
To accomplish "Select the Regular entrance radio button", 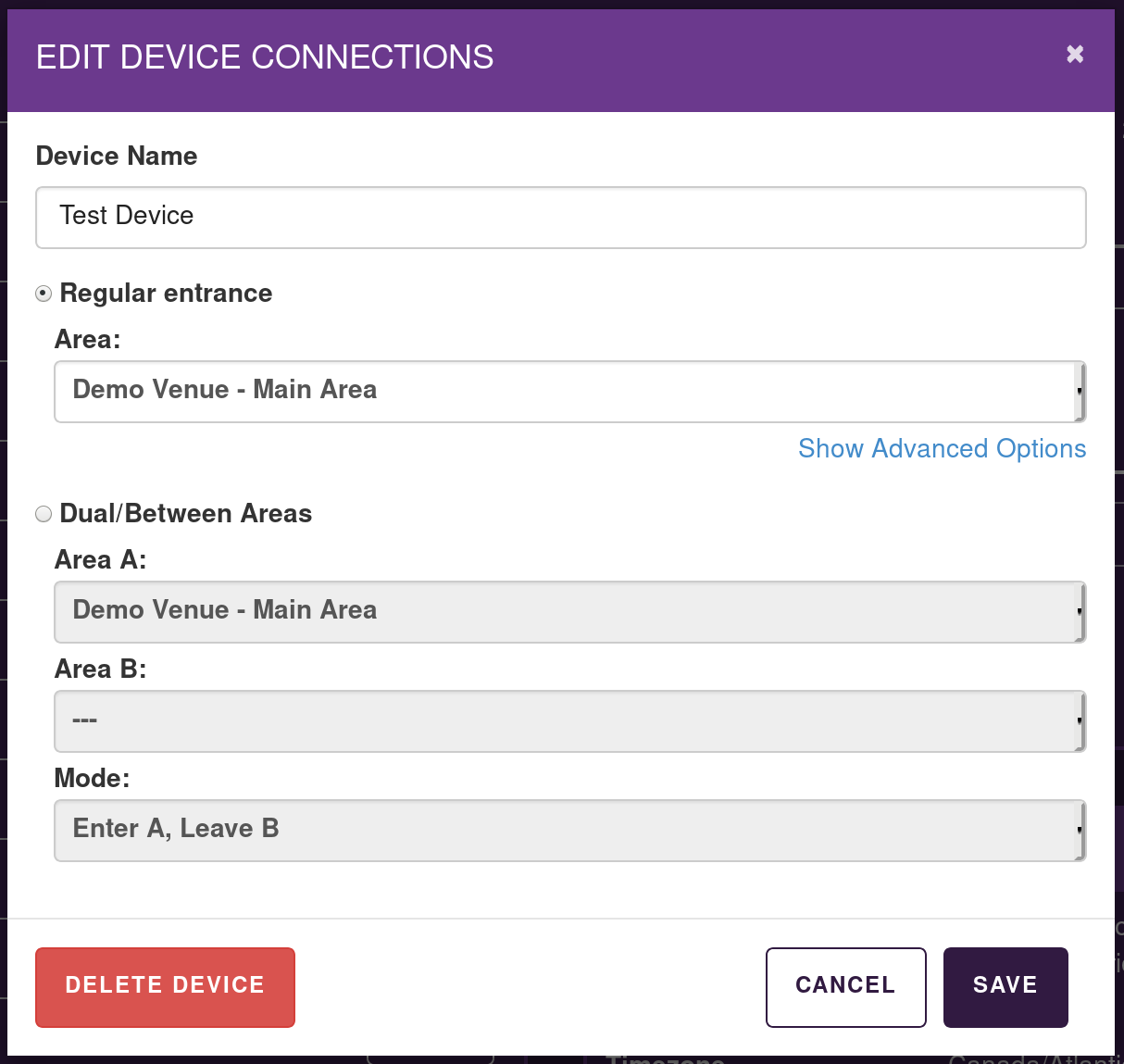I will 44,294.
